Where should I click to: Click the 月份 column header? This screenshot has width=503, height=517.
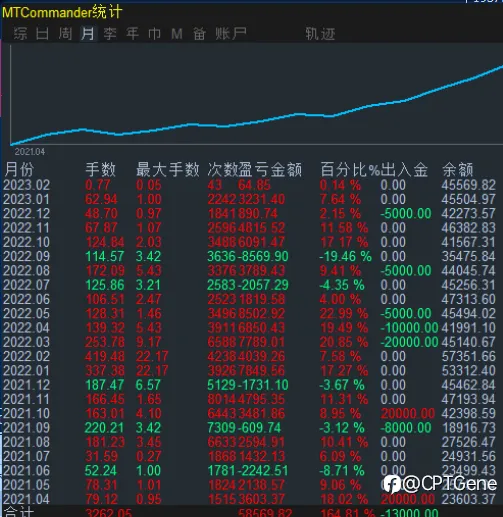pos(19,169)
